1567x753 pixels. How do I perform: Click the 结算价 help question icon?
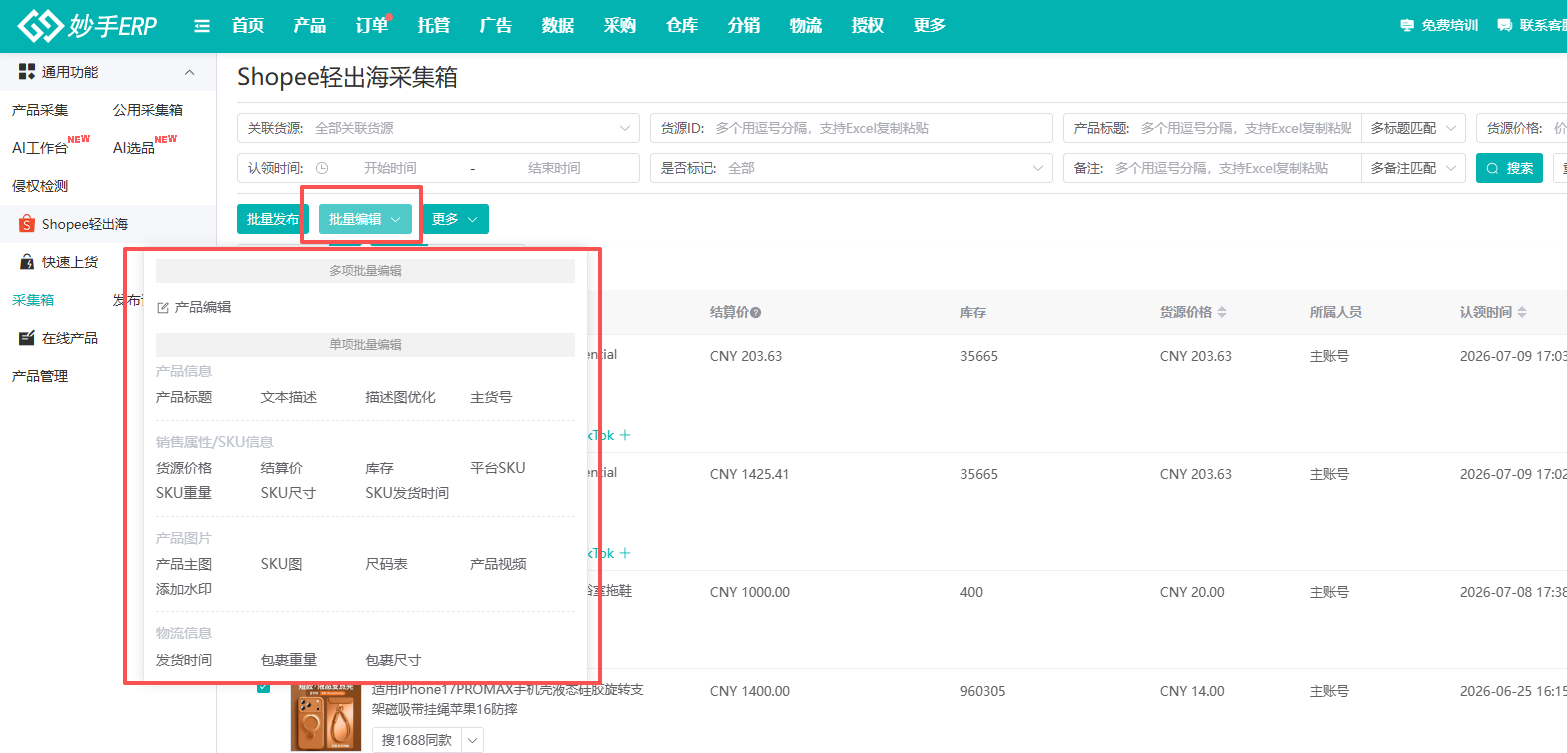756,313
